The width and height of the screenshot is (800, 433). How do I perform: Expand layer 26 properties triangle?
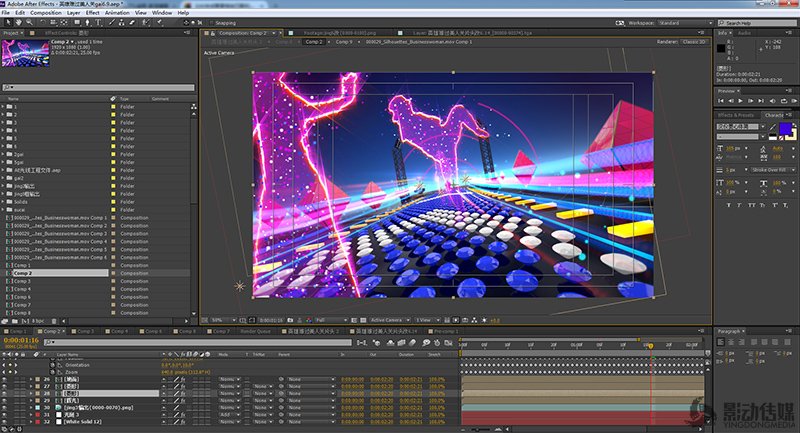(33, 379)
